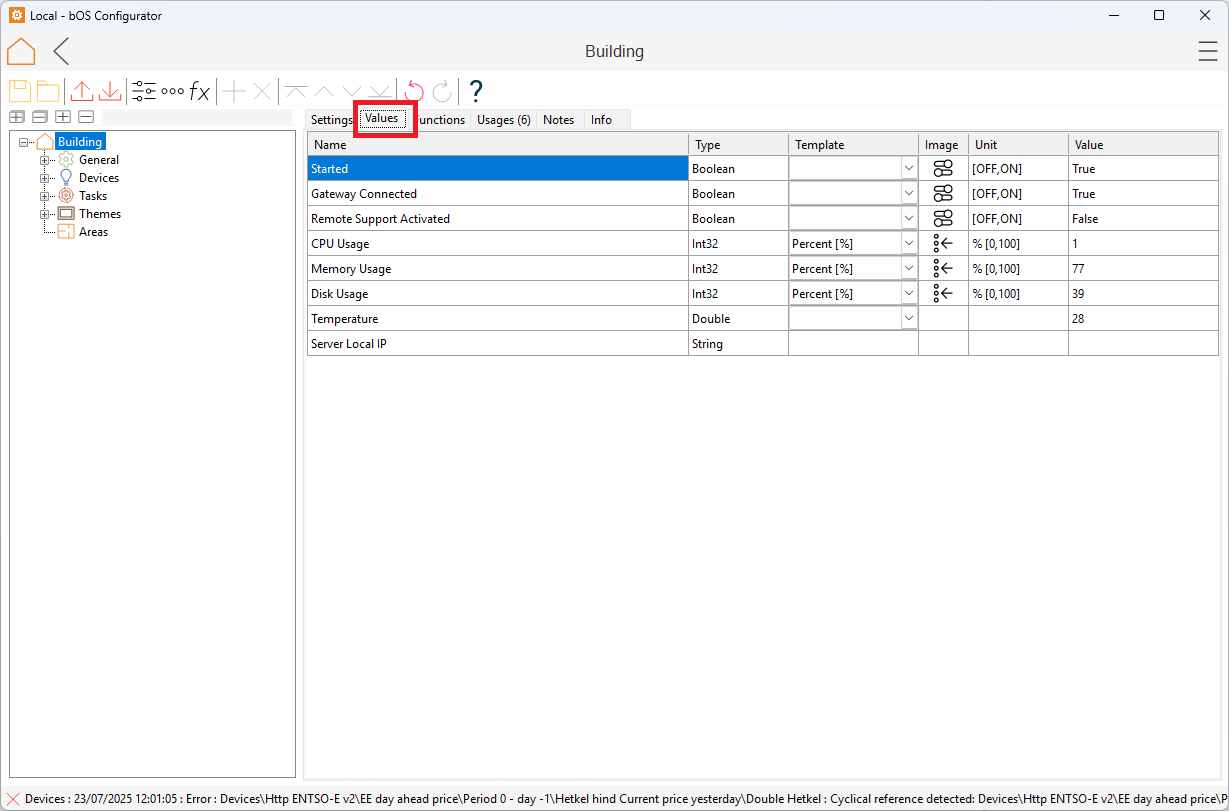Open the fx functions icon

pos(200,91)
